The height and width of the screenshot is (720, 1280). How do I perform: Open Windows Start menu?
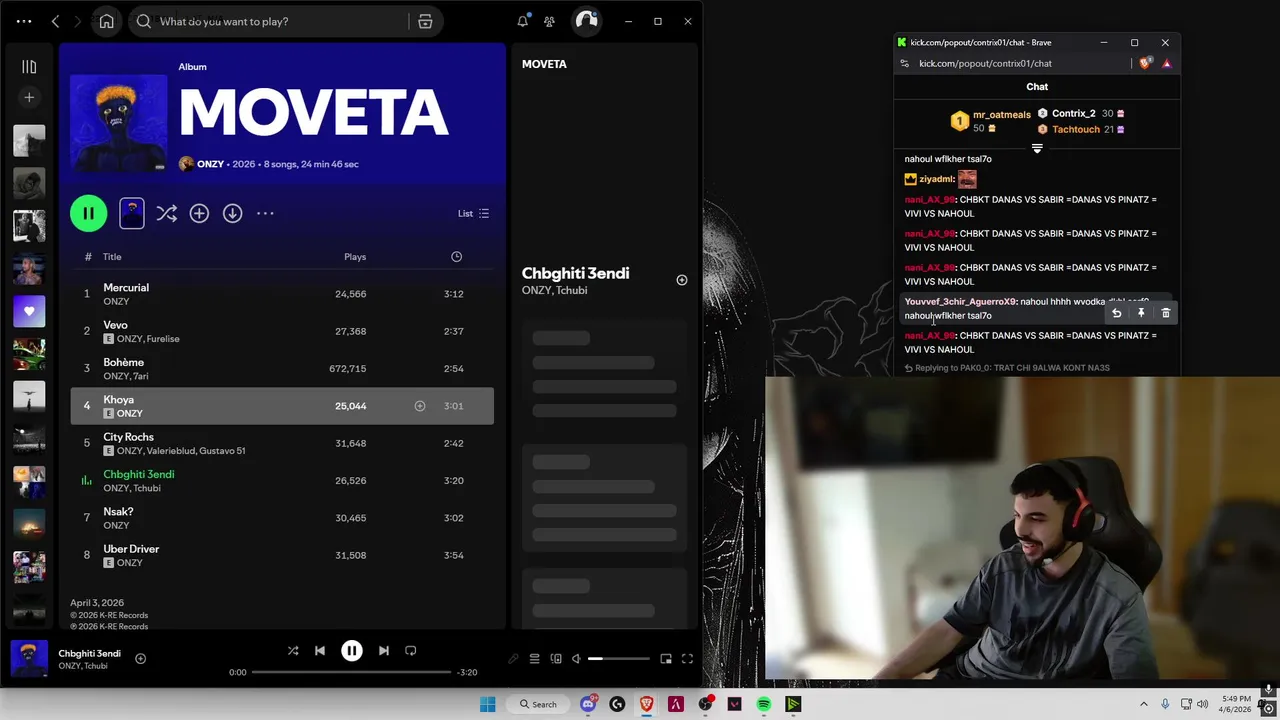[x=487, y=704]
